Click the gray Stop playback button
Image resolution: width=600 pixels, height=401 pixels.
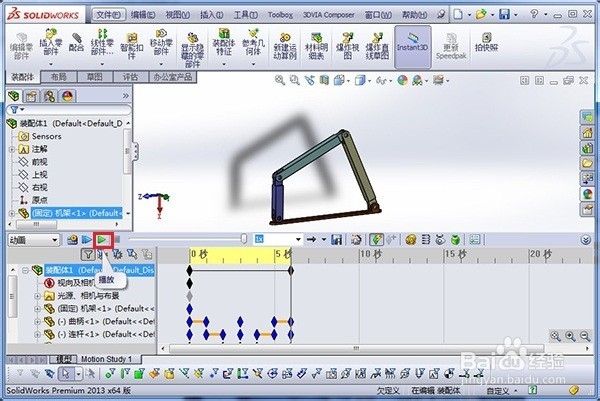[x=117, y=240]
